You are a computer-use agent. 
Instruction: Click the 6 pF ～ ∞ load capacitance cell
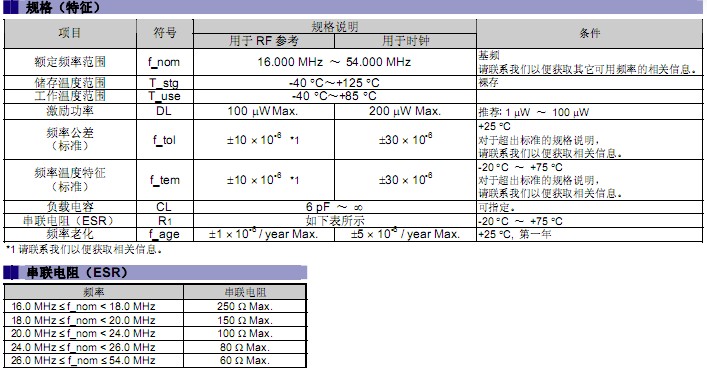(334, 207)
